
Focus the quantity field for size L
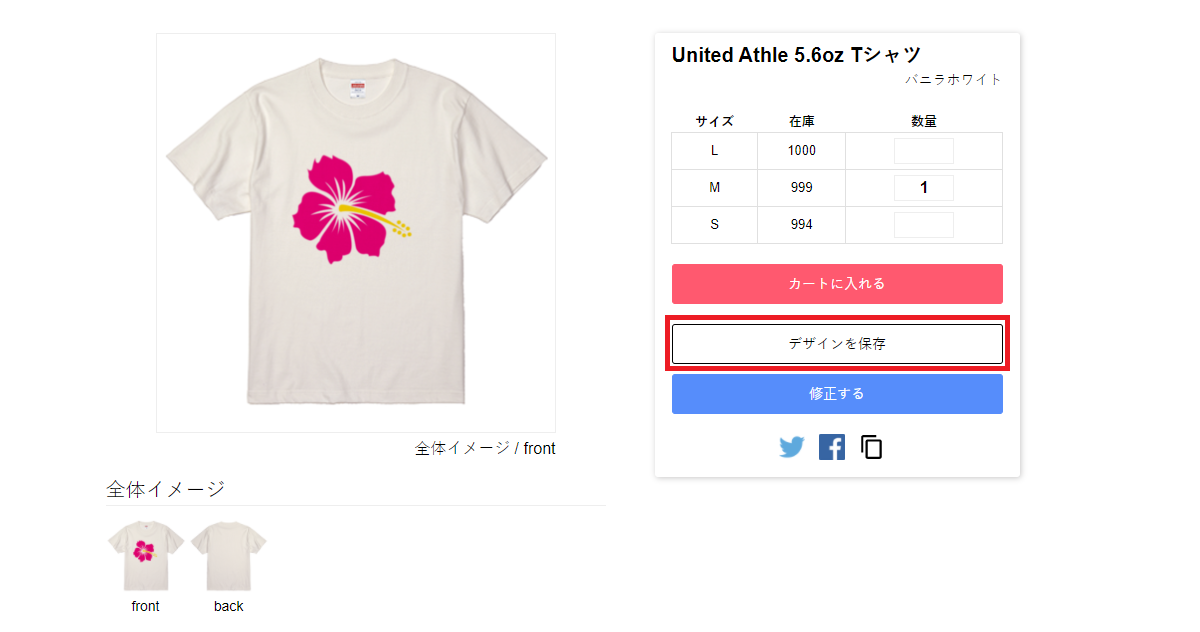(x=924, y=151)
